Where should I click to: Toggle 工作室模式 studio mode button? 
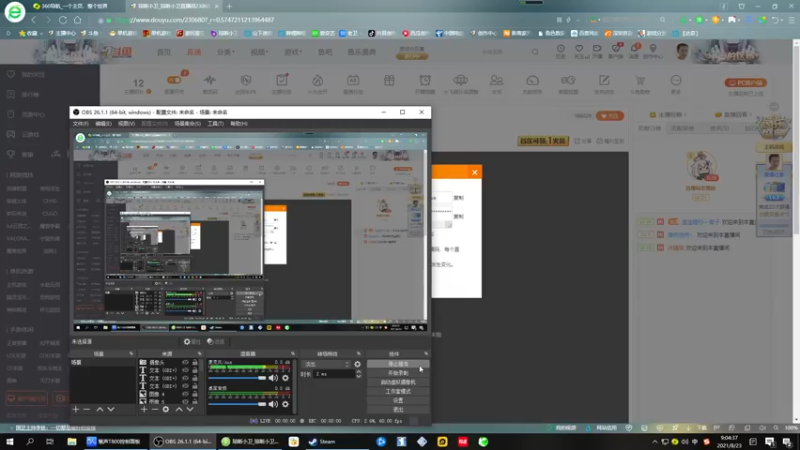tap(398, 391)
